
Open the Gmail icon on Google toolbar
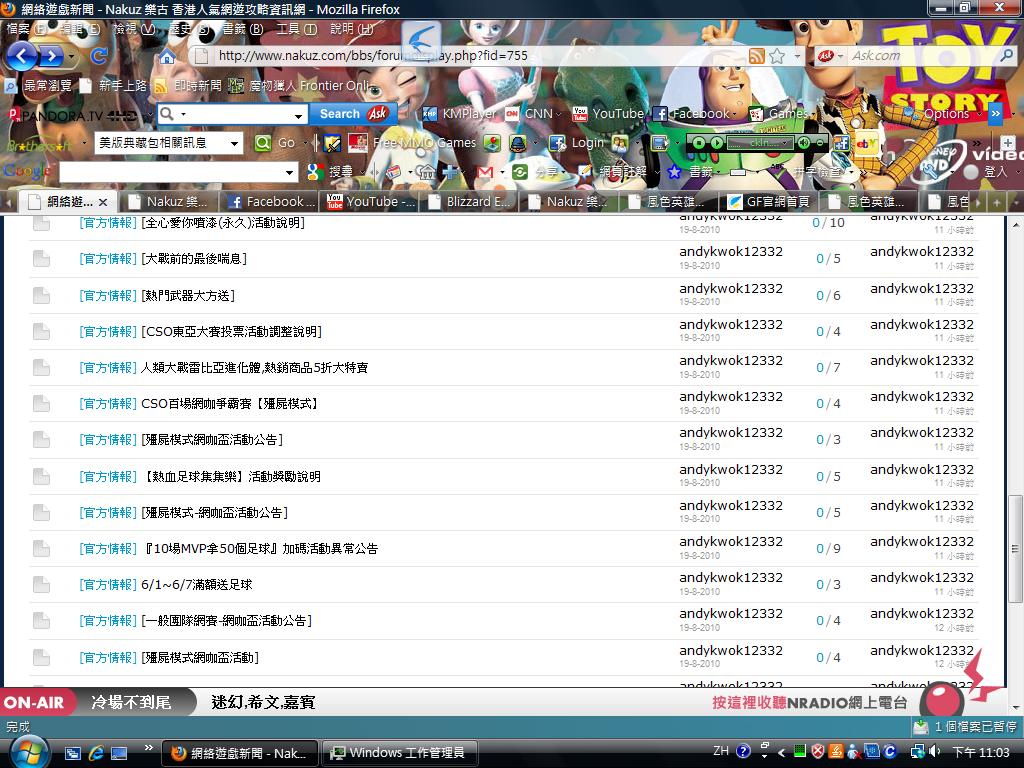pos(485,172)
